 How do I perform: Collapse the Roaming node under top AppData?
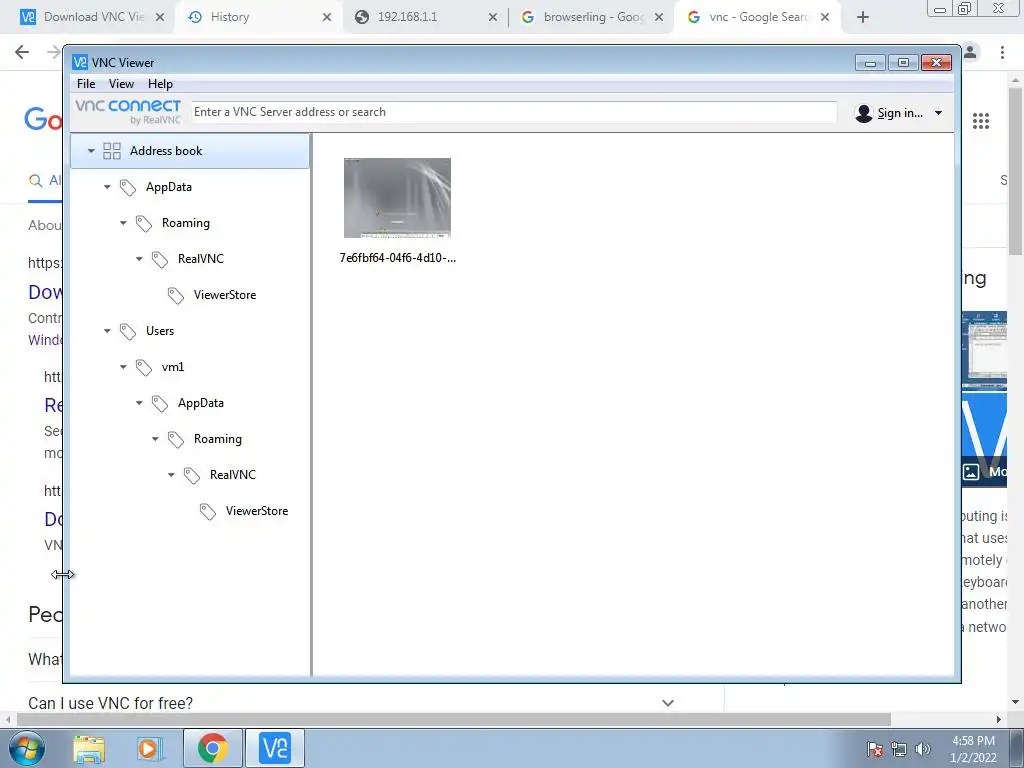pos(123,223)
